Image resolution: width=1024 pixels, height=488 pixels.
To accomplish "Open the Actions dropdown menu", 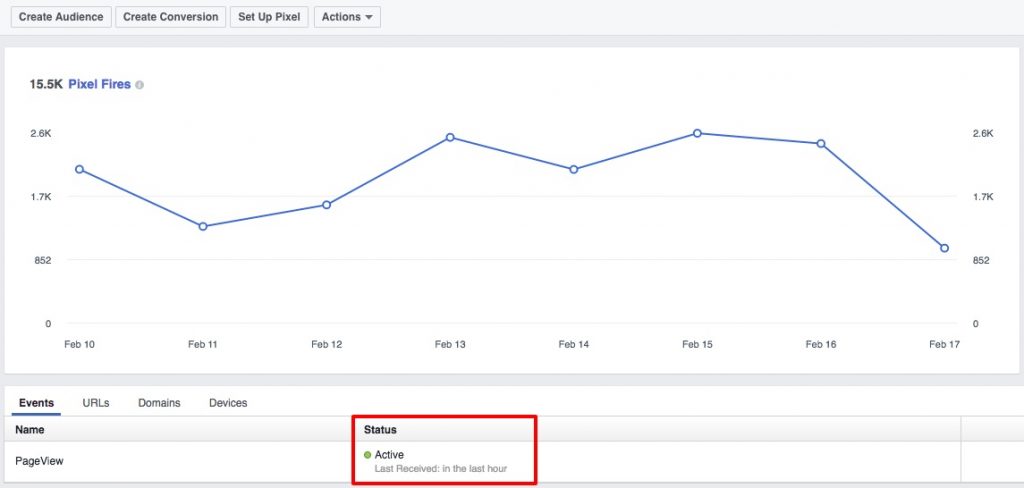I will 347,17.
